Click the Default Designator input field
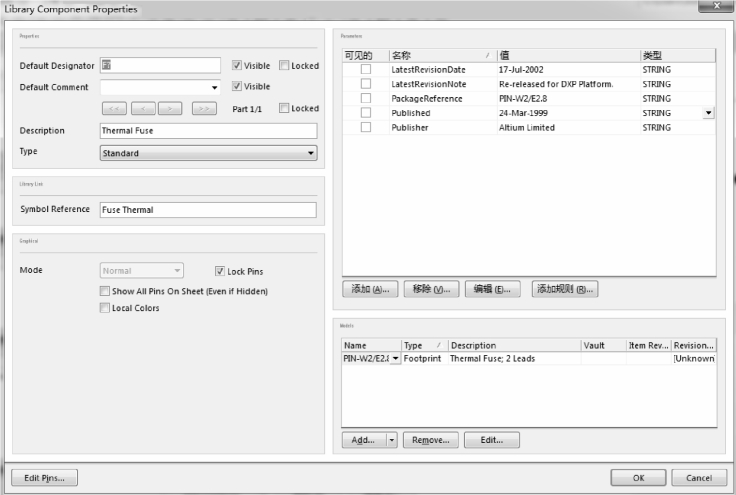Viewport: 736px width, 495px height. tap(161, 65)
